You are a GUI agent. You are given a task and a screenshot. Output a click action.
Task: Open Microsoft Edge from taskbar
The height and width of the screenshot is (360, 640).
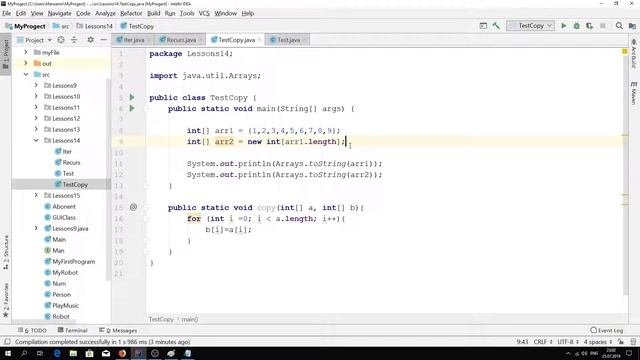[57, 353]
